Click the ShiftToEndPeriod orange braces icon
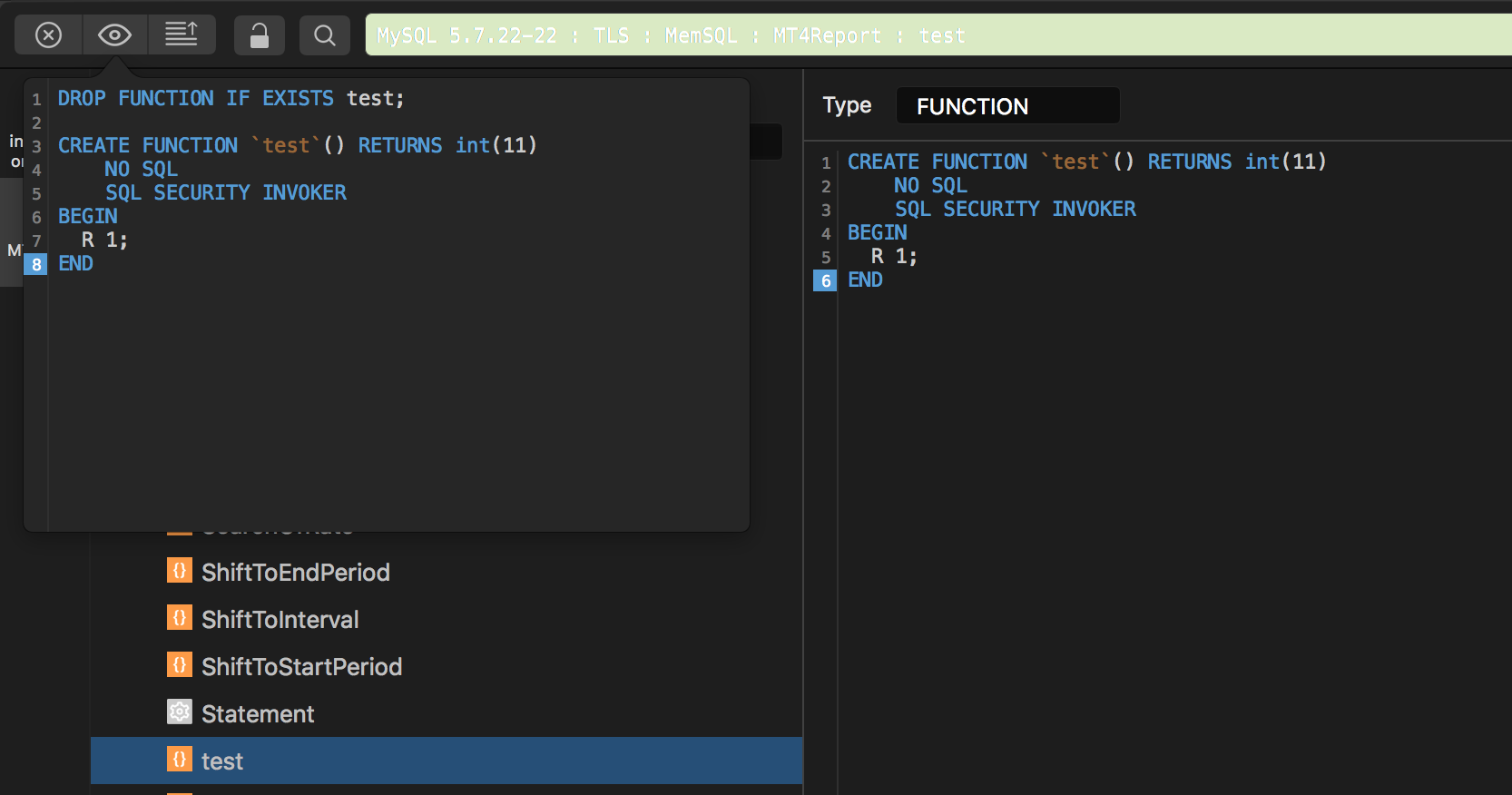Image resolution: width=1512 pixels, height=795 pixels. (180, 571)
